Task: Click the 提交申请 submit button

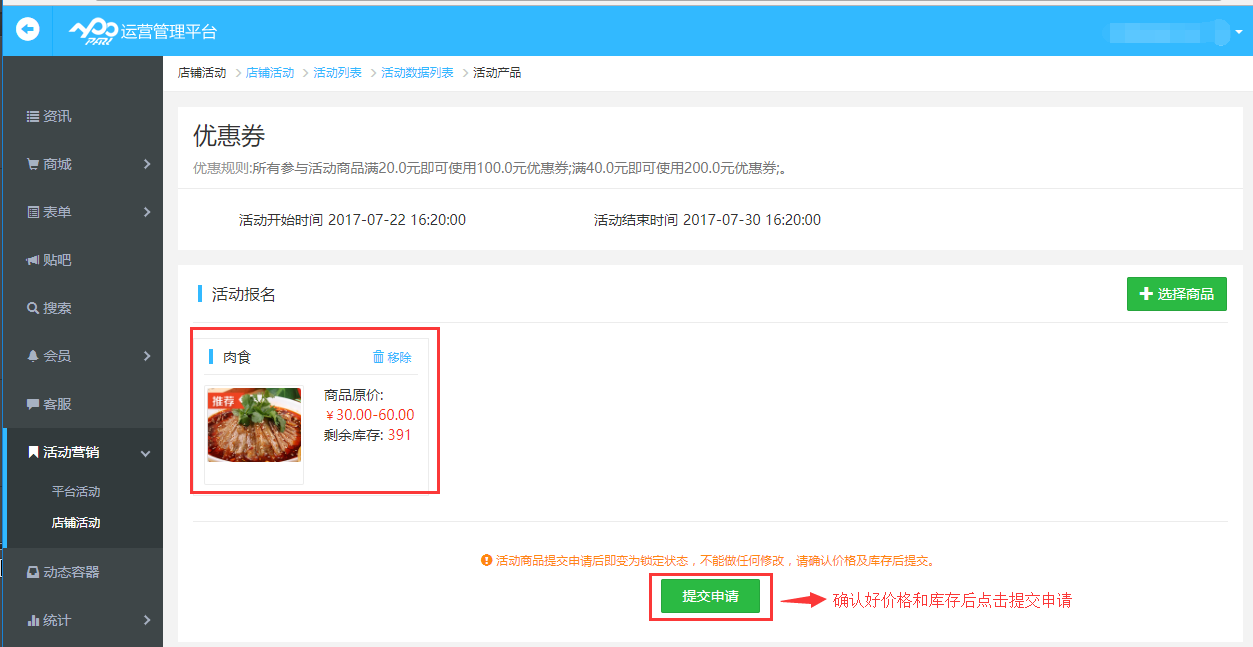Action: click(x=710, y=596)
